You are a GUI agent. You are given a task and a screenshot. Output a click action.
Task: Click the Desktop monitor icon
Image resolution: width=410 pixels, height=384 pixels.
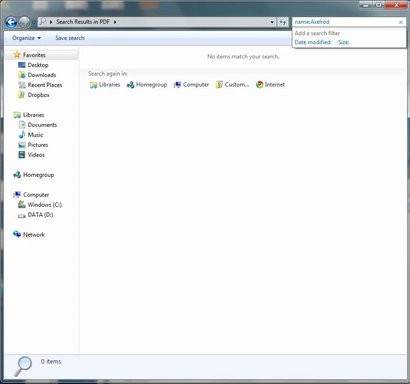click(x=22, y=65)
